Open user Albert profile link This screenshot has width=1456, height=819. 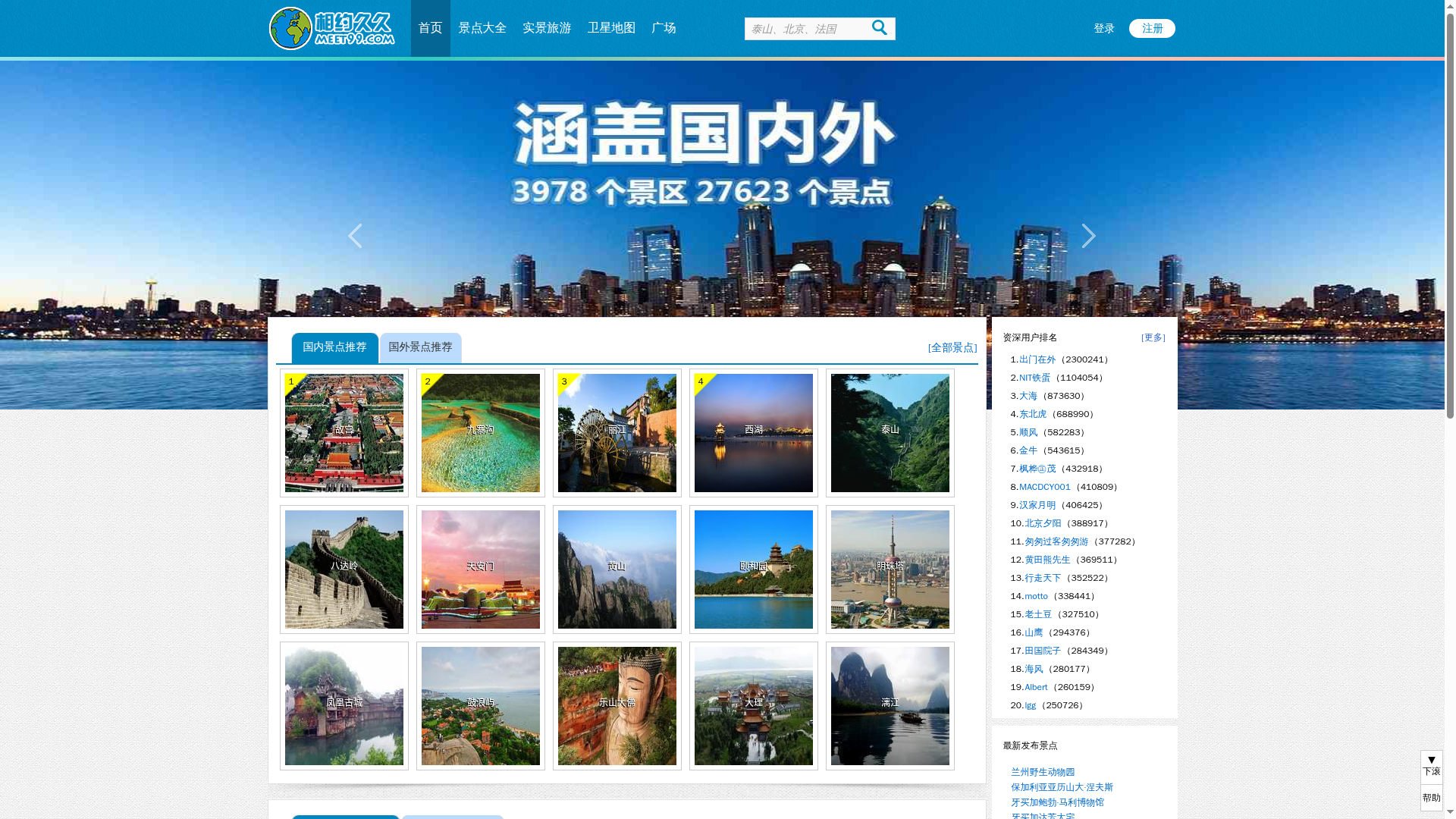(1036, 687)
